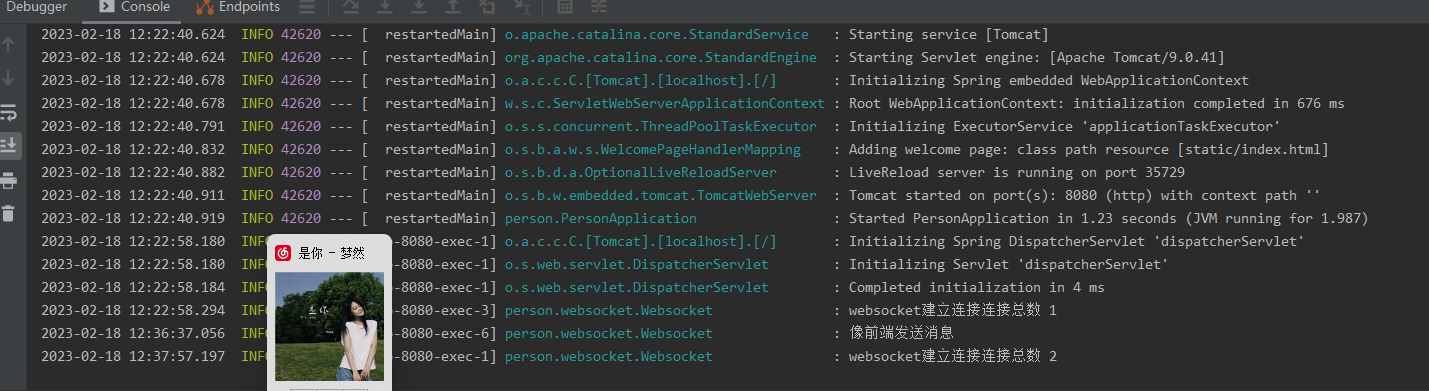Switch to the Endpoints tab

click(x=238, y=7)
